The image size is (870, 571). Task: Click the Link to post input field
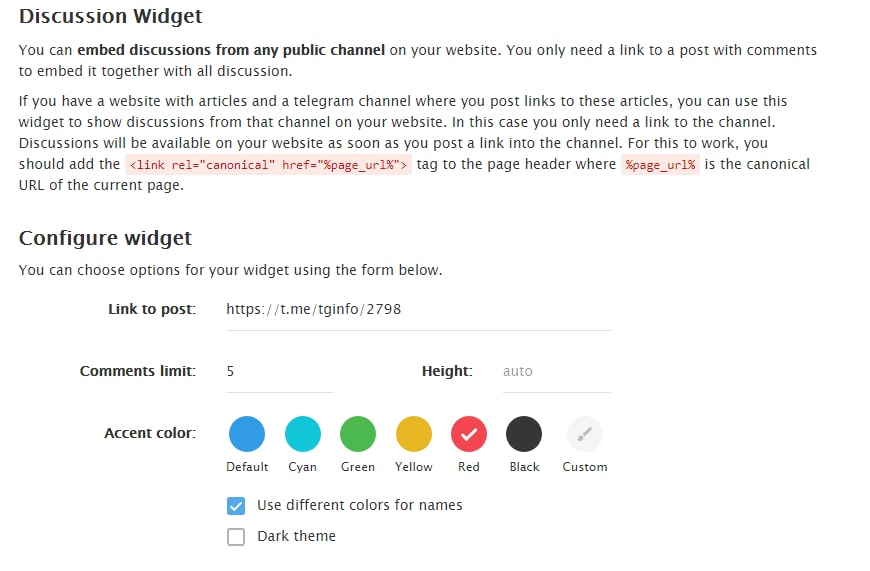click(x=418, y=310)
